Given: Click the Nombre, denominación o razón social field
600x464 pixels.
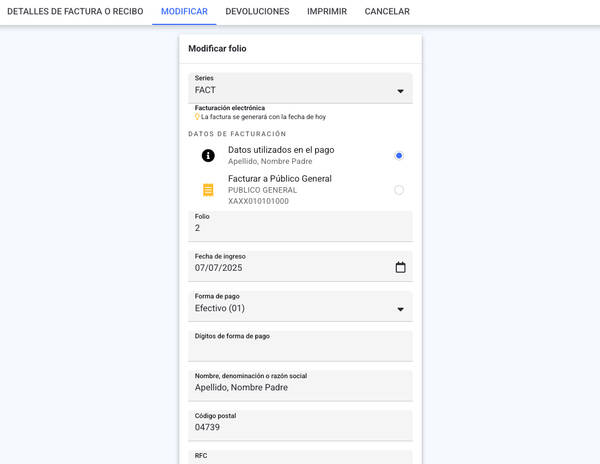Looking at the screenshot, I should click(x=300, y=387).
